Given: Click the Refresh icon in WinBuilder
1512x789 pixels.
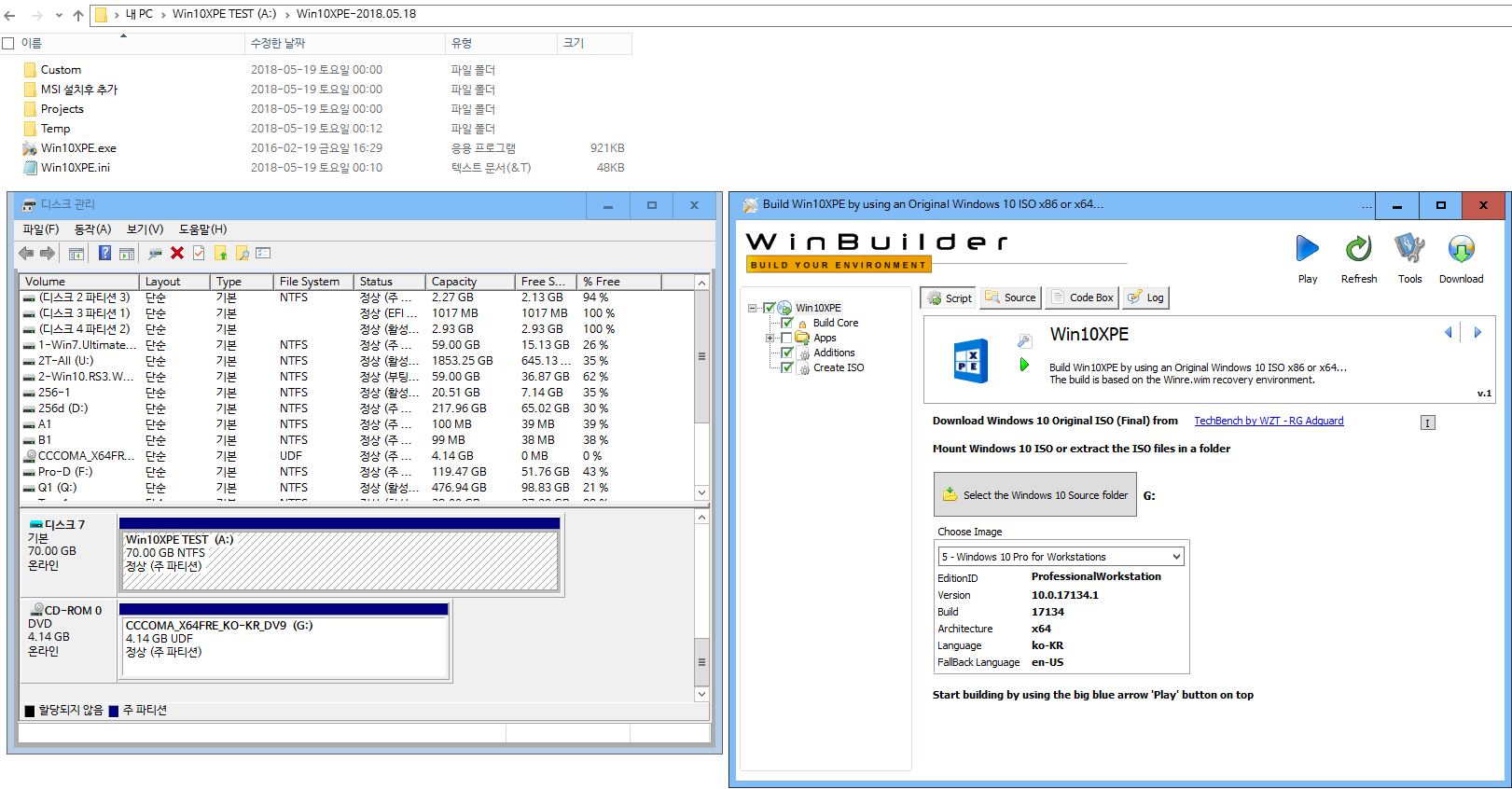Looking at the screenshot, I should tap(1358, 249).
